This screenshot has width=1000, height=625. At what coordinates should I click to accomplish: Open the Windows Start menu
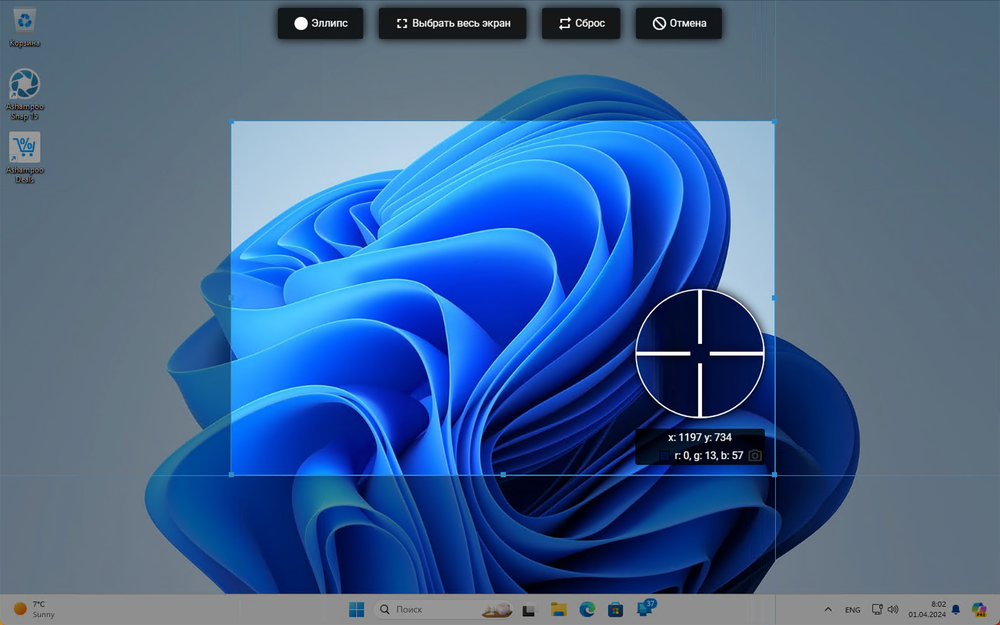357,610
